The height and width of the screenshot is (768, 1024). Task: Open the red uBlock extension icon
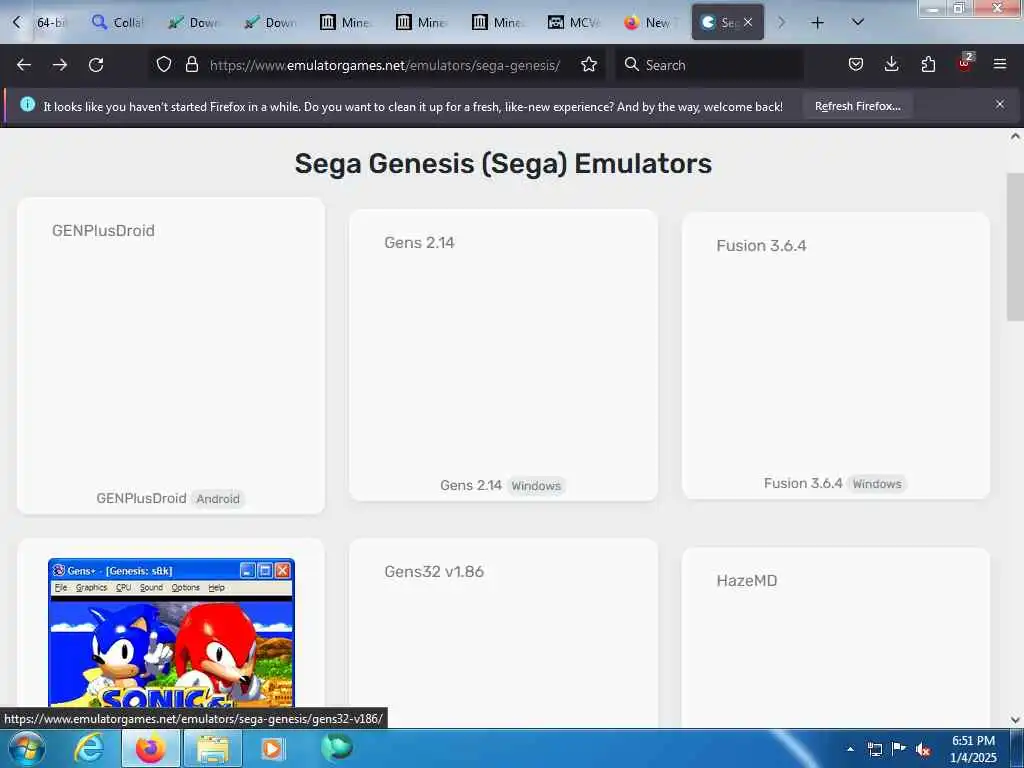tap(965, 63)
